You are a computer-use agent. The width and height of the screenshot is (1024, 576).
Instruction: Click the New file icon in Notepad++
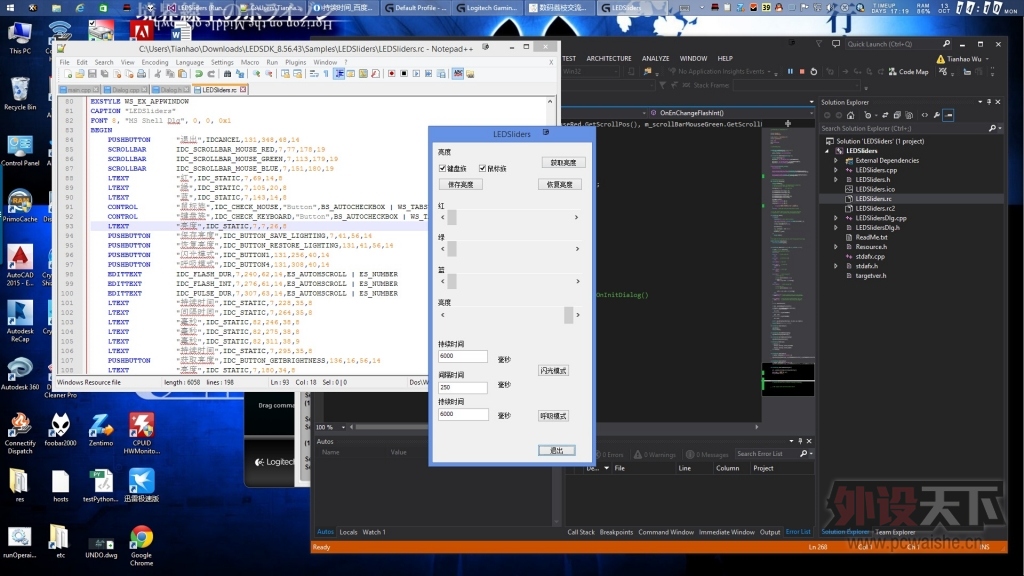67,74
